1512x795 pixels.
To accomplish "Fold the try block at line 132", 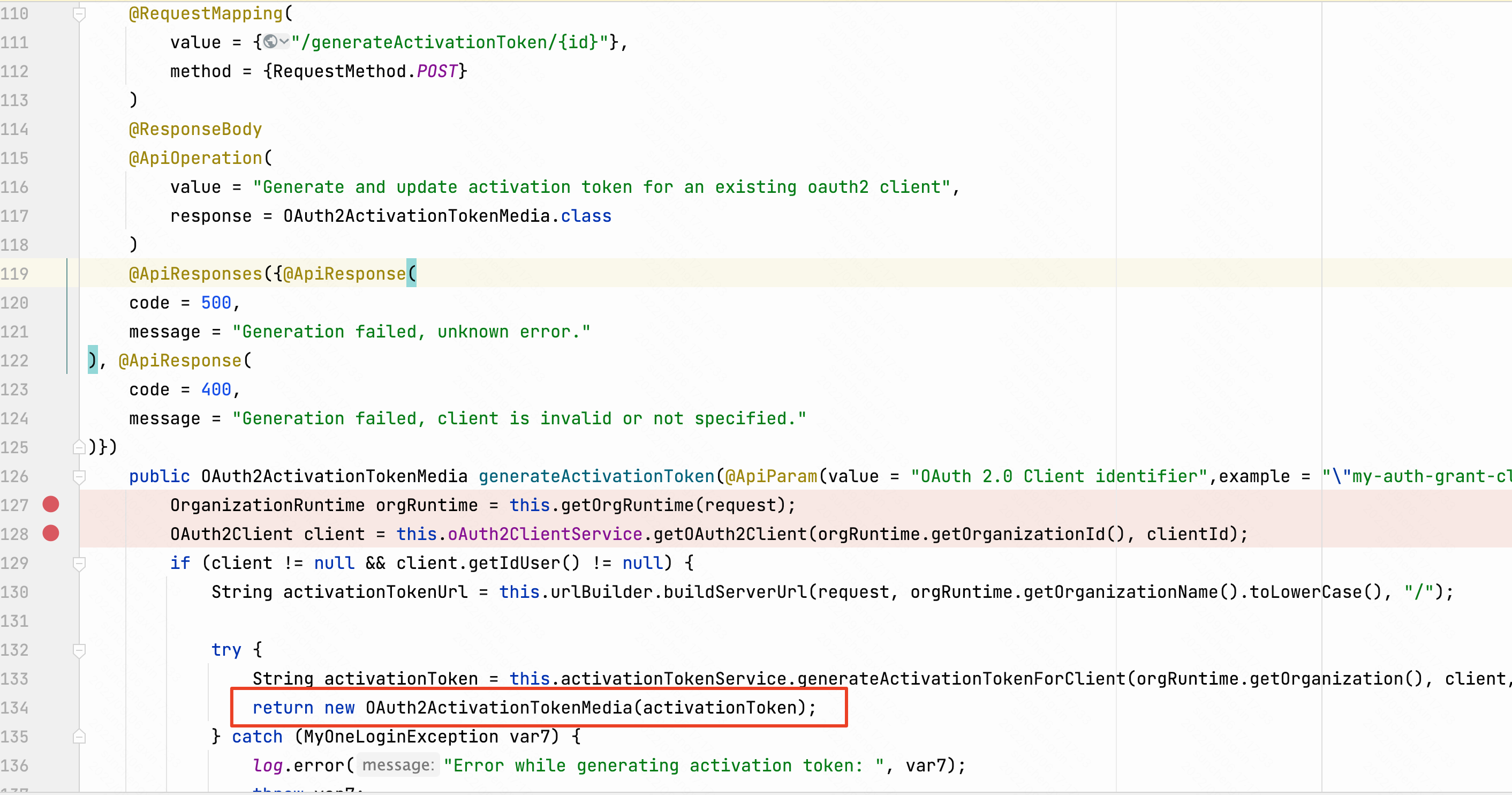I will 79,650.
